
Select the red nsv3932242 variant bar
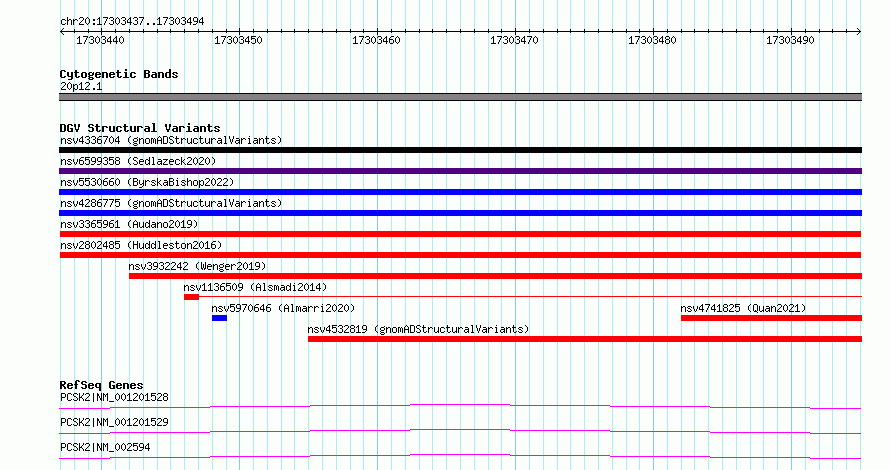496,276
